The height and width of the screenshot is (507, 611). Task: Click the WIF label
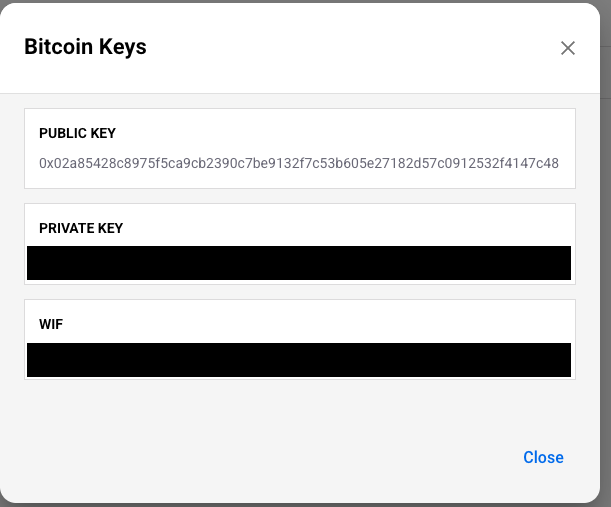[51, 325]
